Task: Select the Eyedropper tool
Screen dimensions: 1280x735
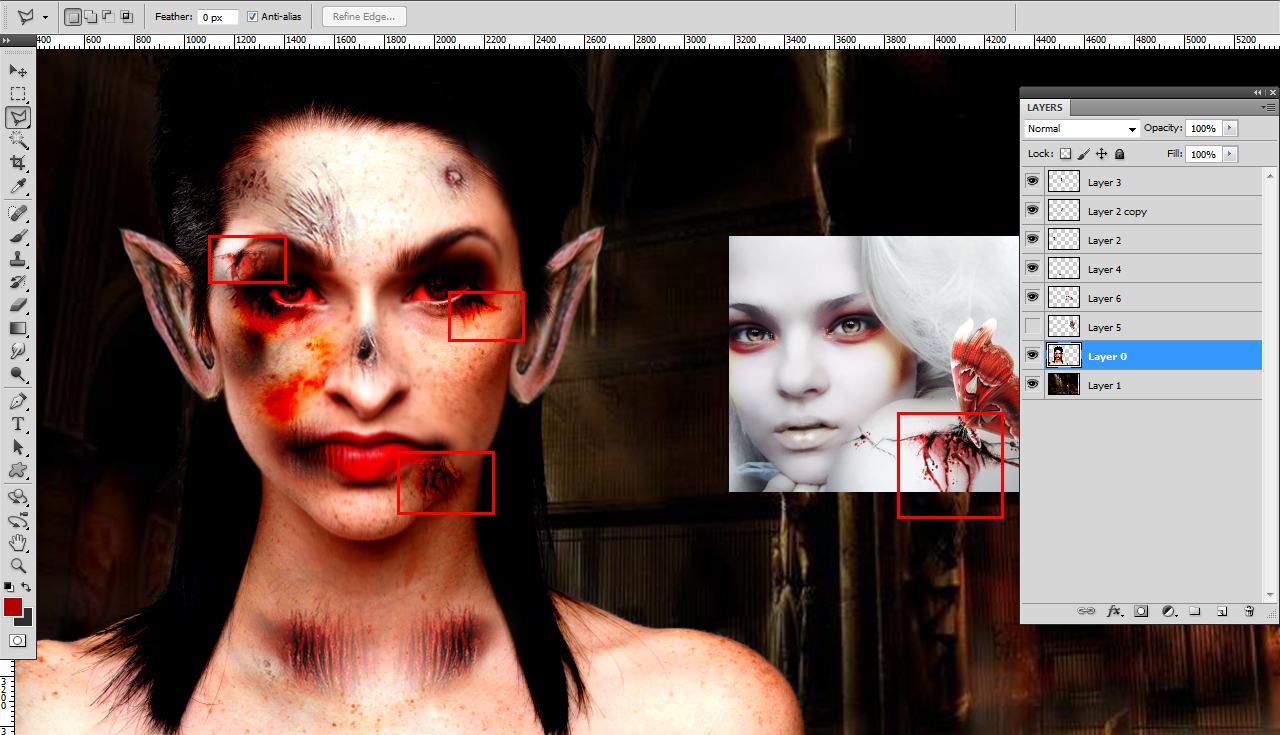Action: point(18,186)
